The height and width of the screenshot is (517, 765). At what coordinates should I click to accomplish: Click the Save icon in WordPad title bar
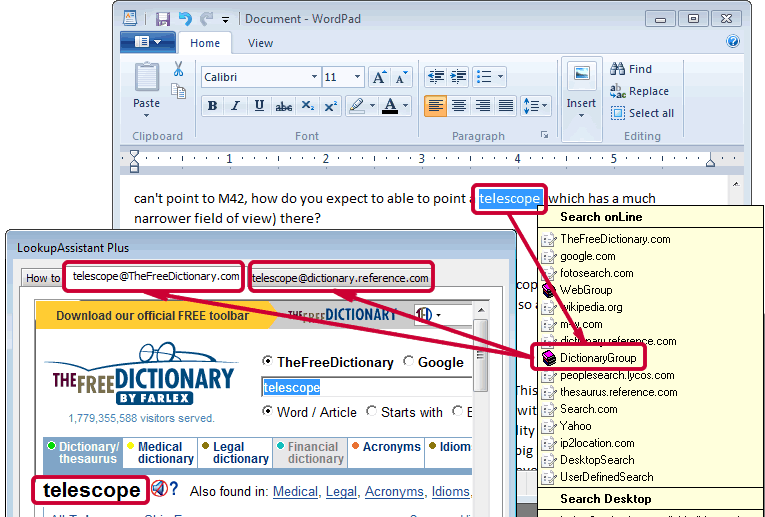162,19
